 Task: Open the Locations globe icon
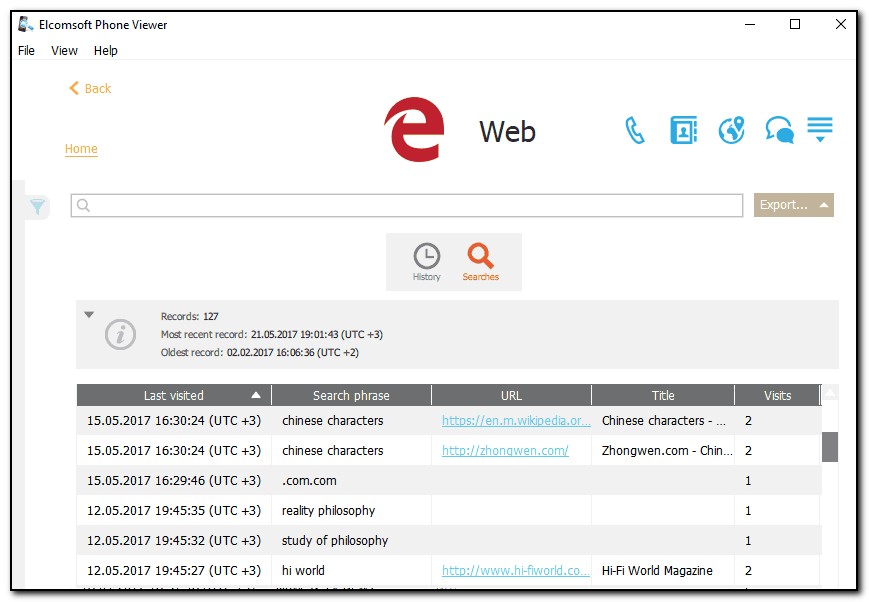731,131
